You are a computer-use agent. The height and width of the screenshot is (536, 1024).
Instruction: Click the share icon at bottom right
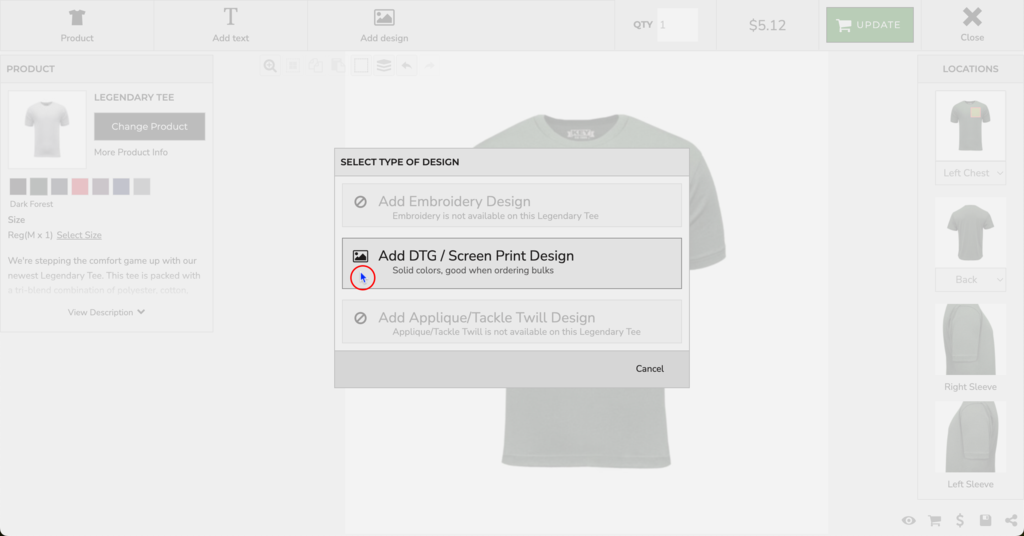1011,521
